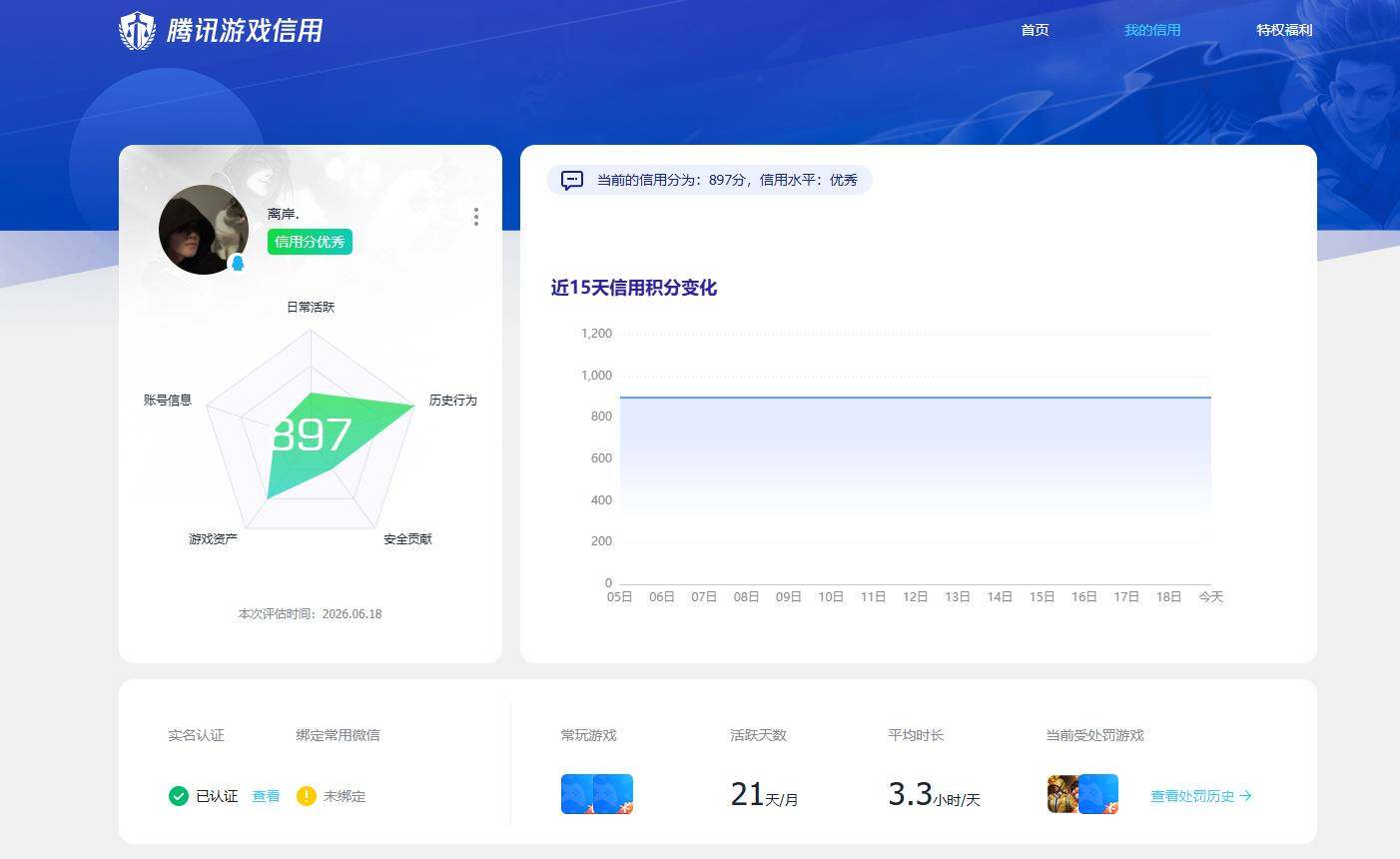
Task: Click the username 离岸. text
Action: pos(284,214)
